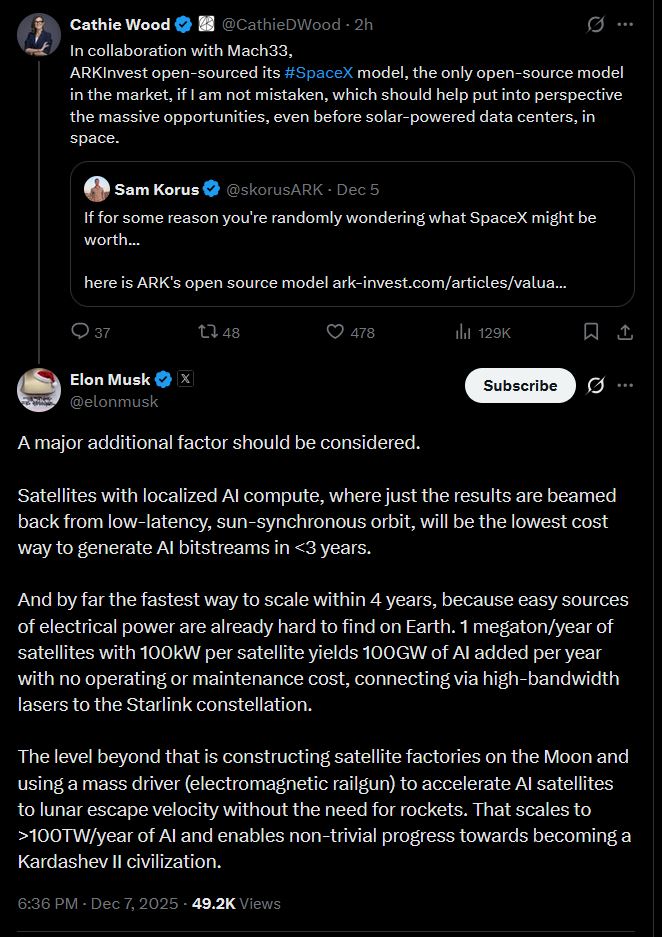The image size is (662, 937).
Task: Open Cathie Wood's profile picture
Action: point(39,35)
